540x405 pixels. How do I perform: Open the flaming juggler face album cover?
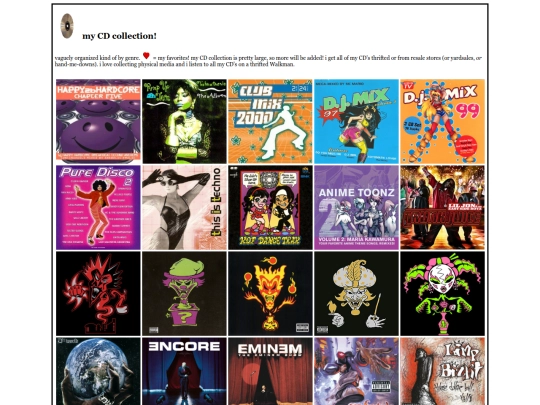[270, 293]
